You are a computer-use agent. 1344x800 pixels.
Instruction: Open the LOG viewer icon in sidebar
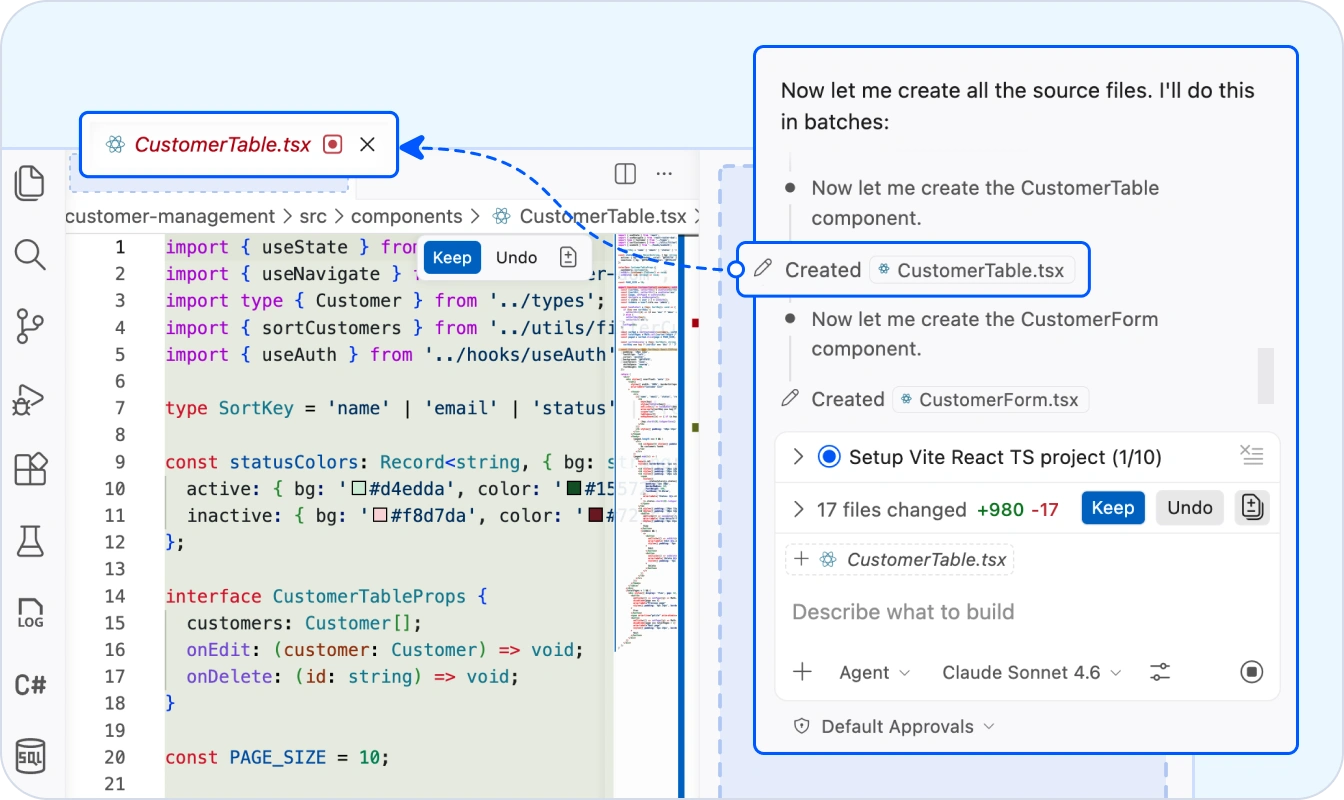click(x=31, y=613)
